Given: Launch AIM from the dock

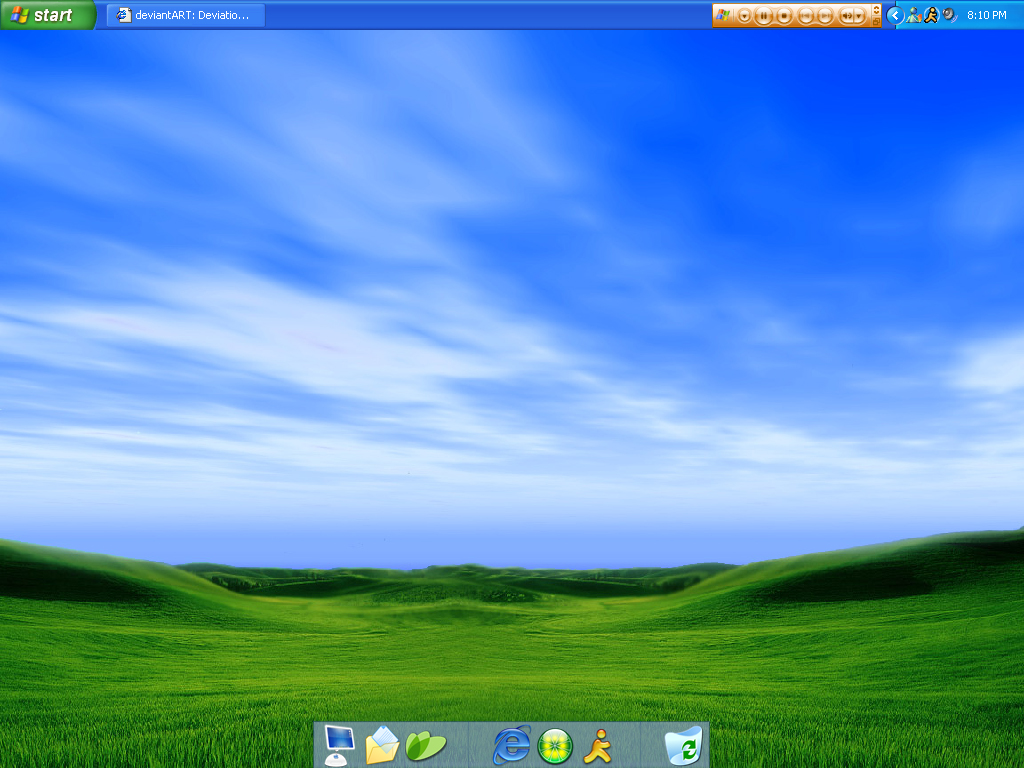Looking at the screenshot, I should (598, 746).
